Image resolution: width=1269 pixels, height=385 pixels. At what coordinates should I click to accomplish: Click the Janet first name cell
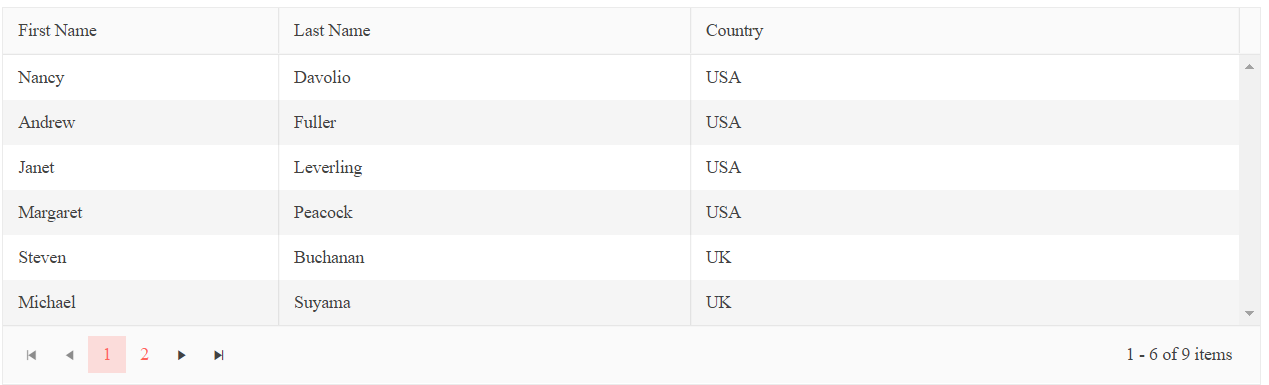(140, 167)
